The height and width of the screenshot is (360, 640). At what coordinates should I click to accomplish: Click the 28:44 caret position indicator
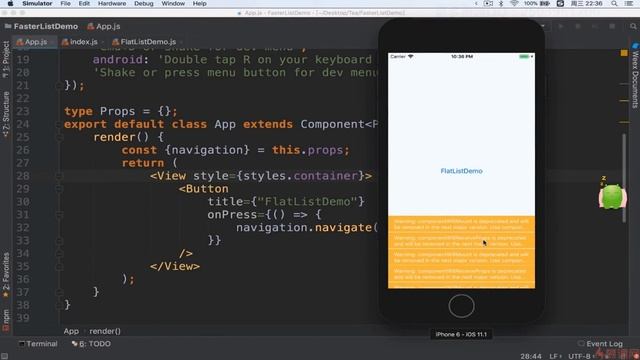tap(531, 356)
